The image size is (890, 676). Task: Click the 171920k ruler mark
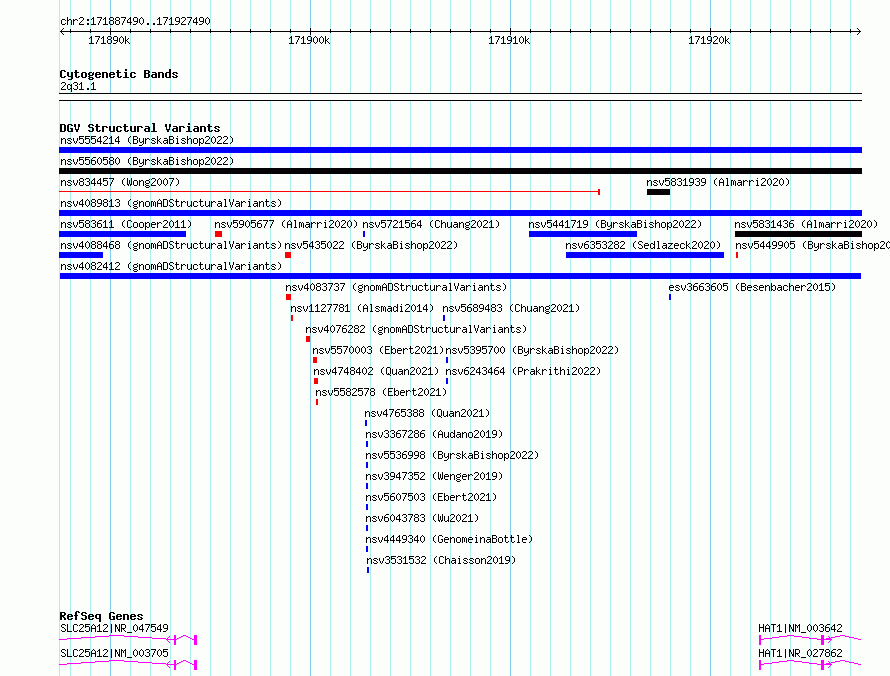[709, 40]
